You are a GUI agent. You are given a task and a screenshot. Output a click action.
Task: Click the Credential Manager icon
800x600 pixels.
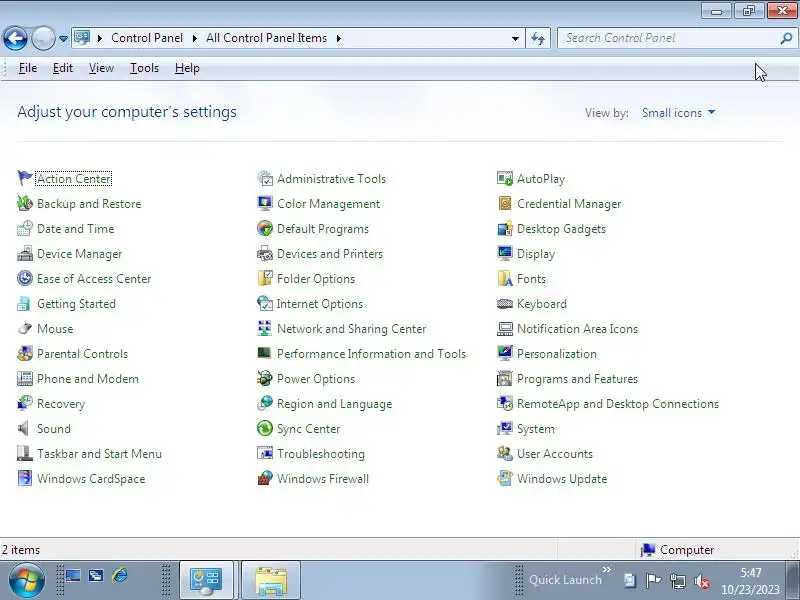(505, 204)
